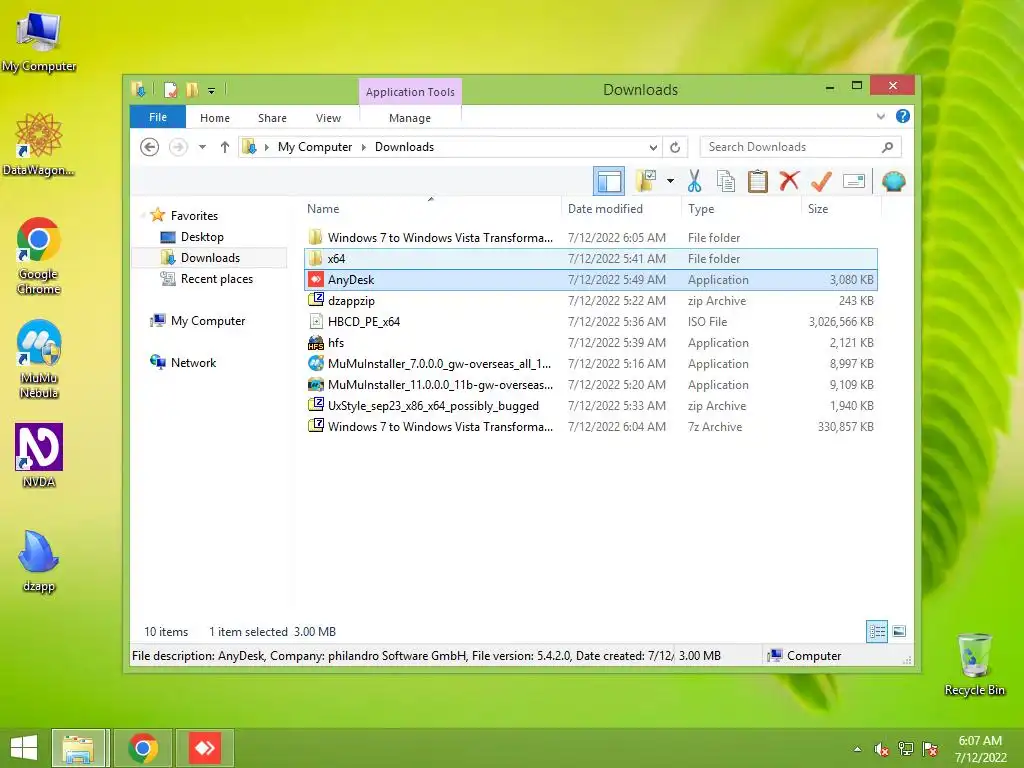This screenshot has width=1024, height=768.
Task: Click the red X Delete icon
Action: [x=789, y=181]
